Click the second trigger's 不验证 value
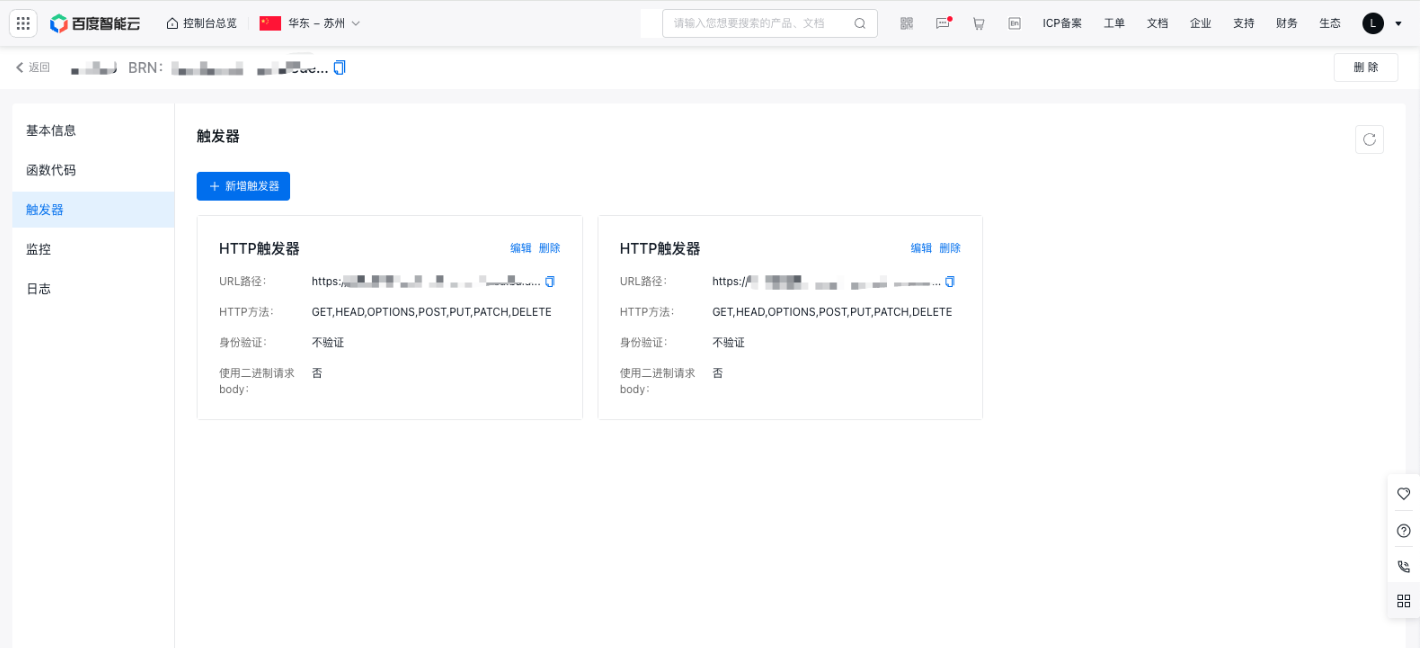 (728, 342)
